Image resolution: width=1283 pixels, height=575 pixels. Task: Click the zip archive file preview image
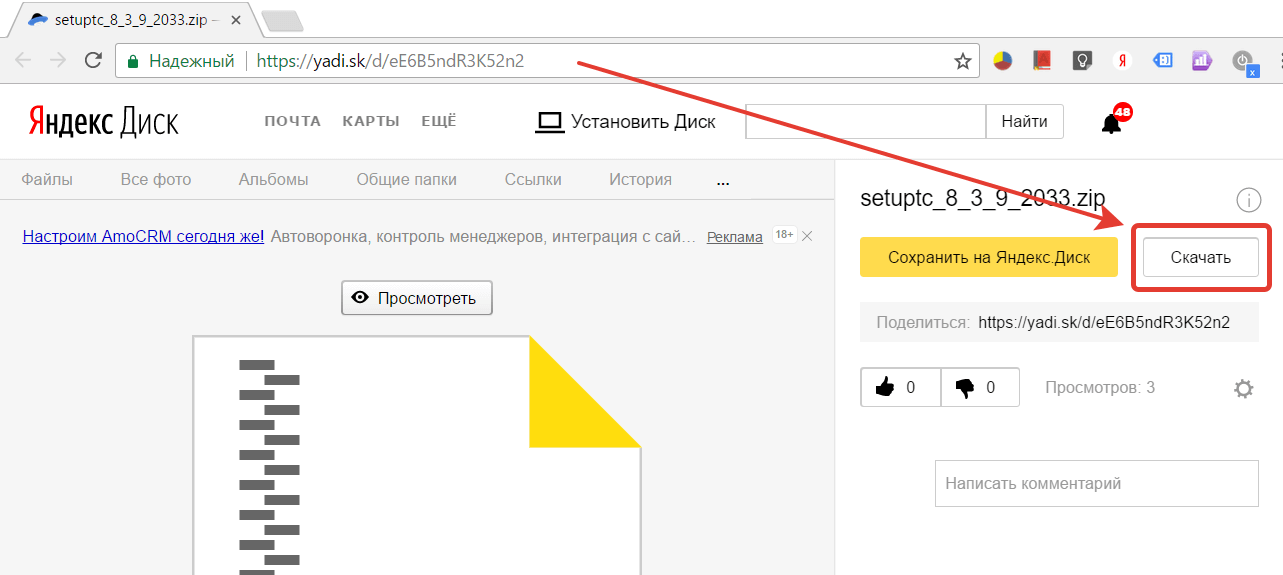(x=416, y=455)
